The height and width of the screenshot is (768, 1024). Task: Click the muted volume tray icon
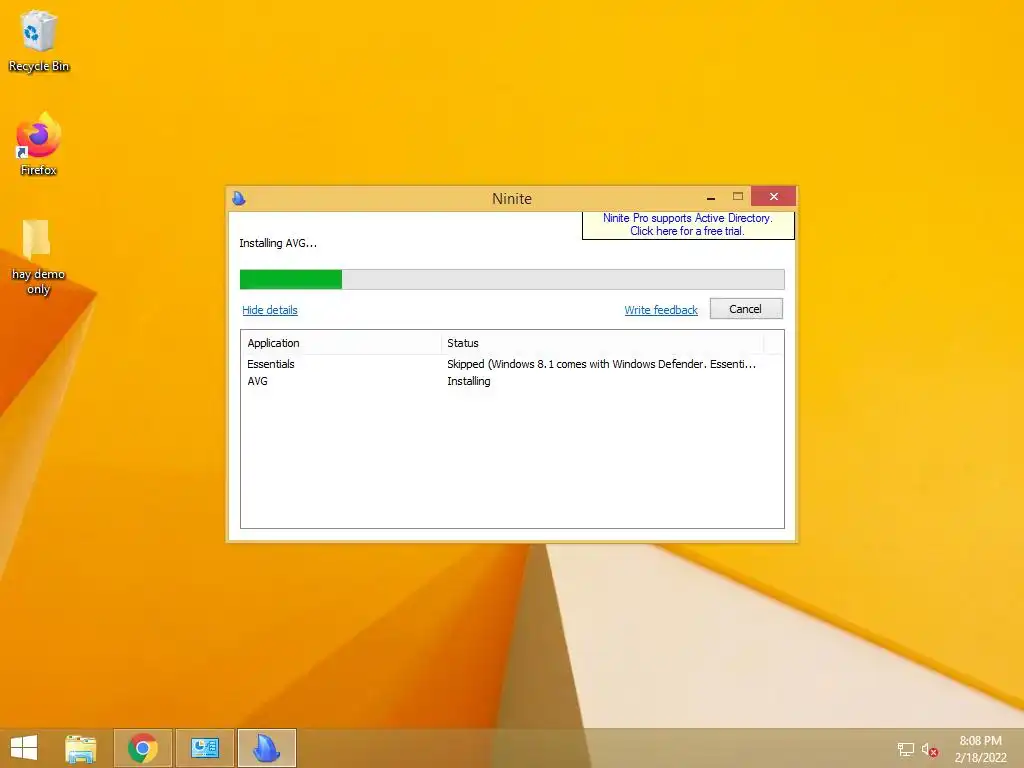click(929, 750)
